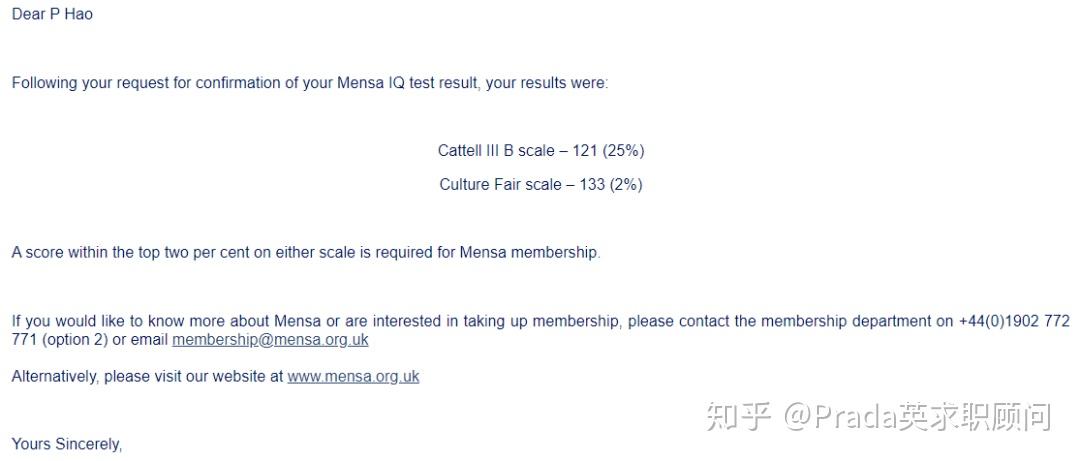The height and width of the screenshot is (461, 1080).
Task: Click the Culture Fair score 133
Action: tap(592, 185)
